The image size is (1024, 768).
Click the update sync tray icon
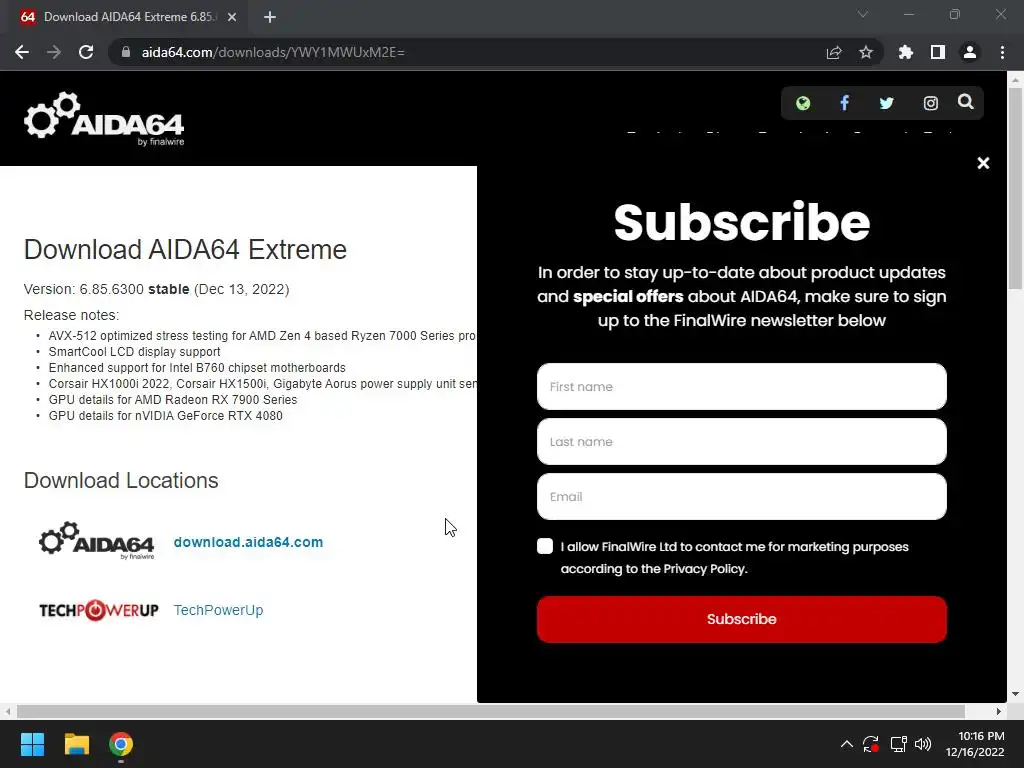(x=871, y=744)
